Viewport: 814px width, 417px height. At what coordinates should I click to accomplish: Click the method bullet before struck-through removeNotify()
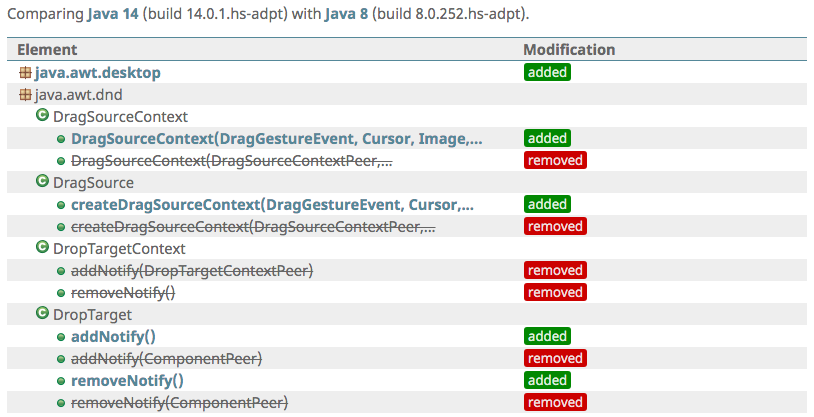[61, 293]
